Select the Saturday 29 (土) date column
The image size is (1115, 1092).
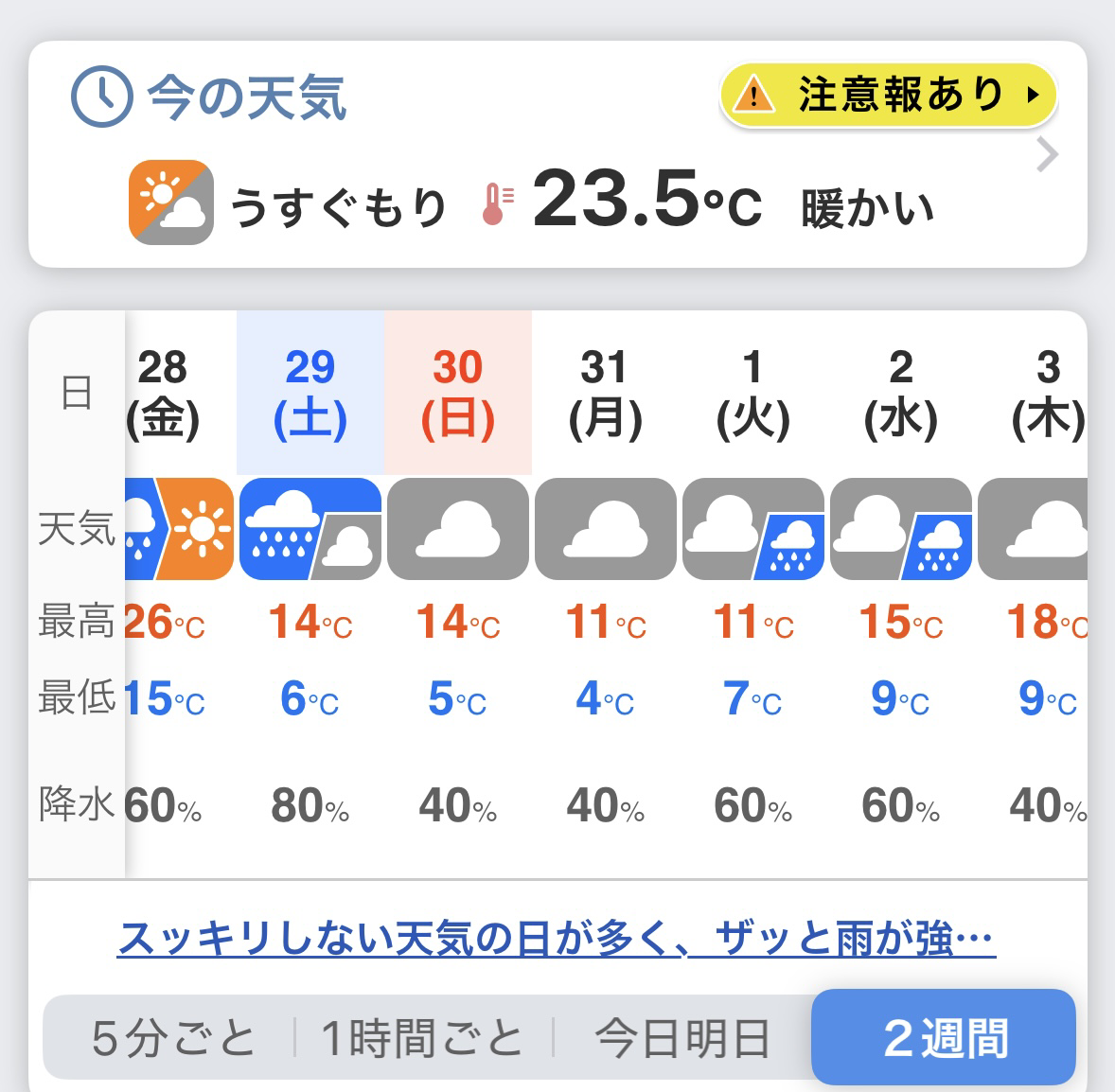click(310, 393)
